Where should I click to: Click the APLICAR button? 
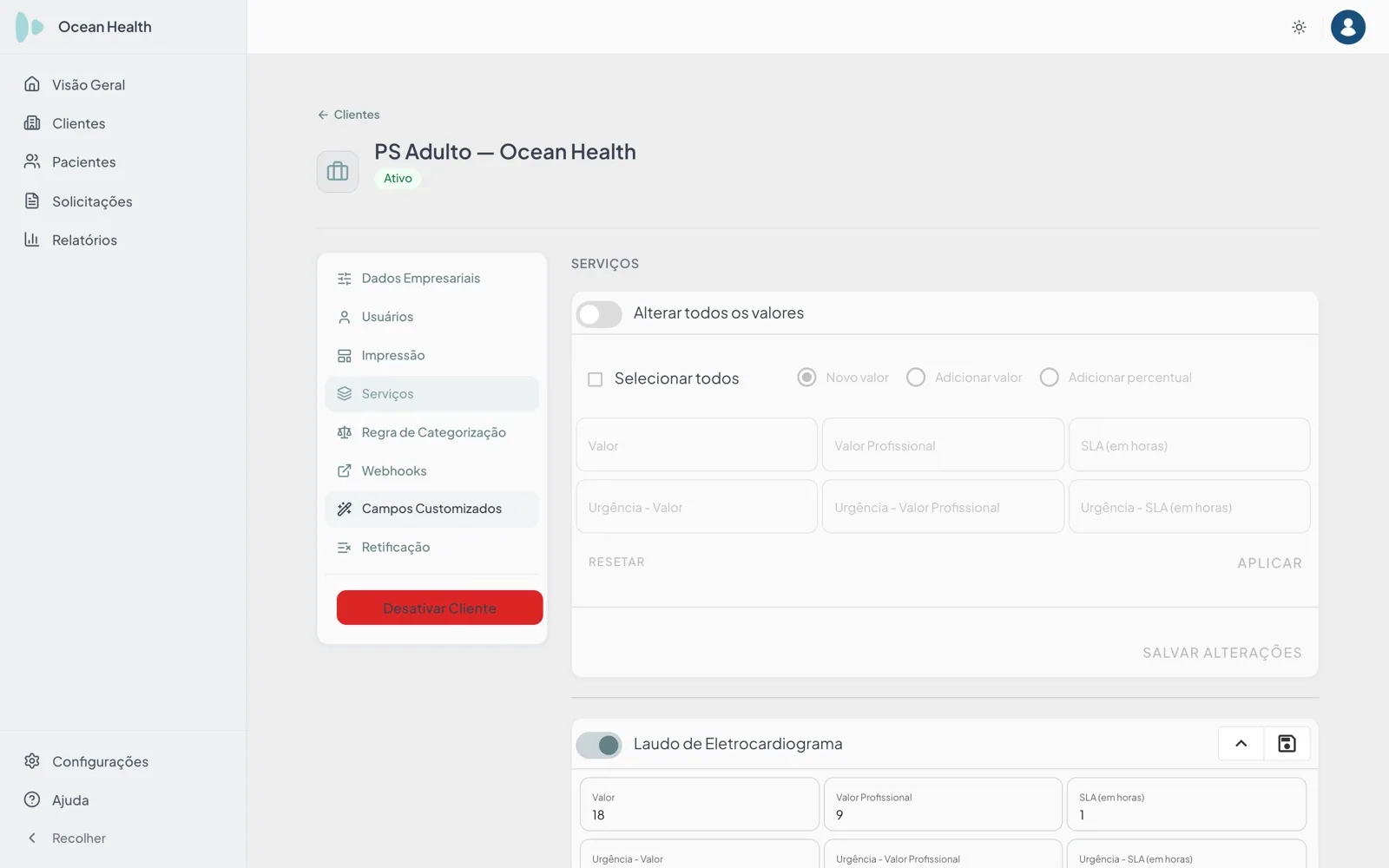point(1269,563)
